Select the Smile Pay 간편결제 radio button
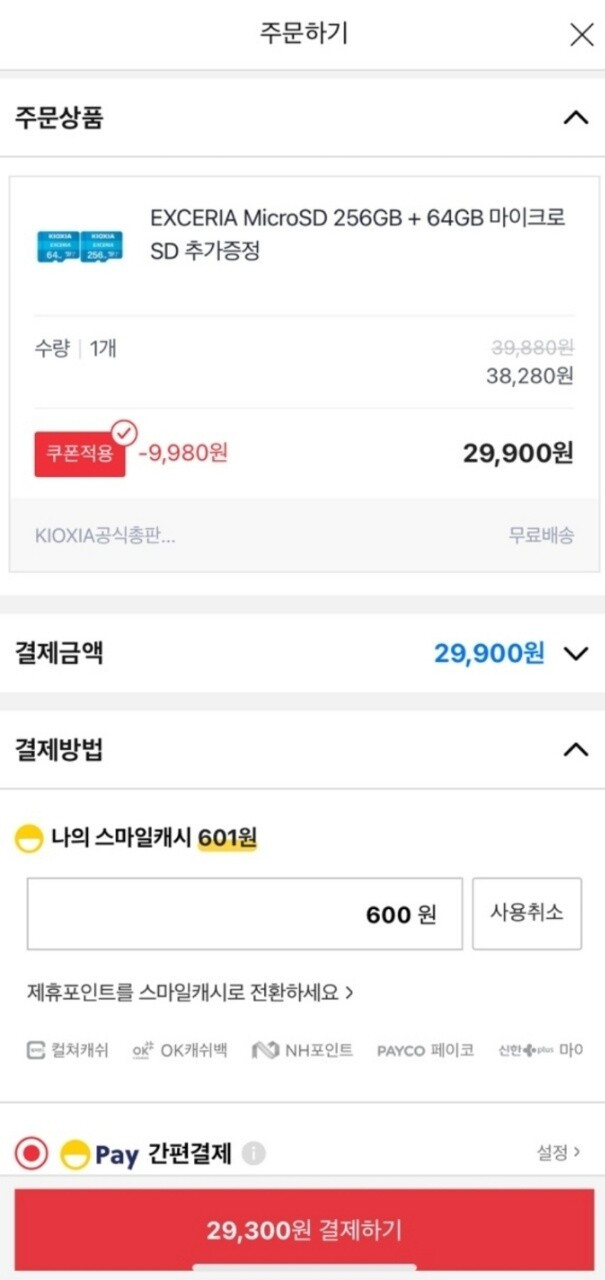Screen dimensions: 605x1280 pyautogui.click(x=32, y=1154)
